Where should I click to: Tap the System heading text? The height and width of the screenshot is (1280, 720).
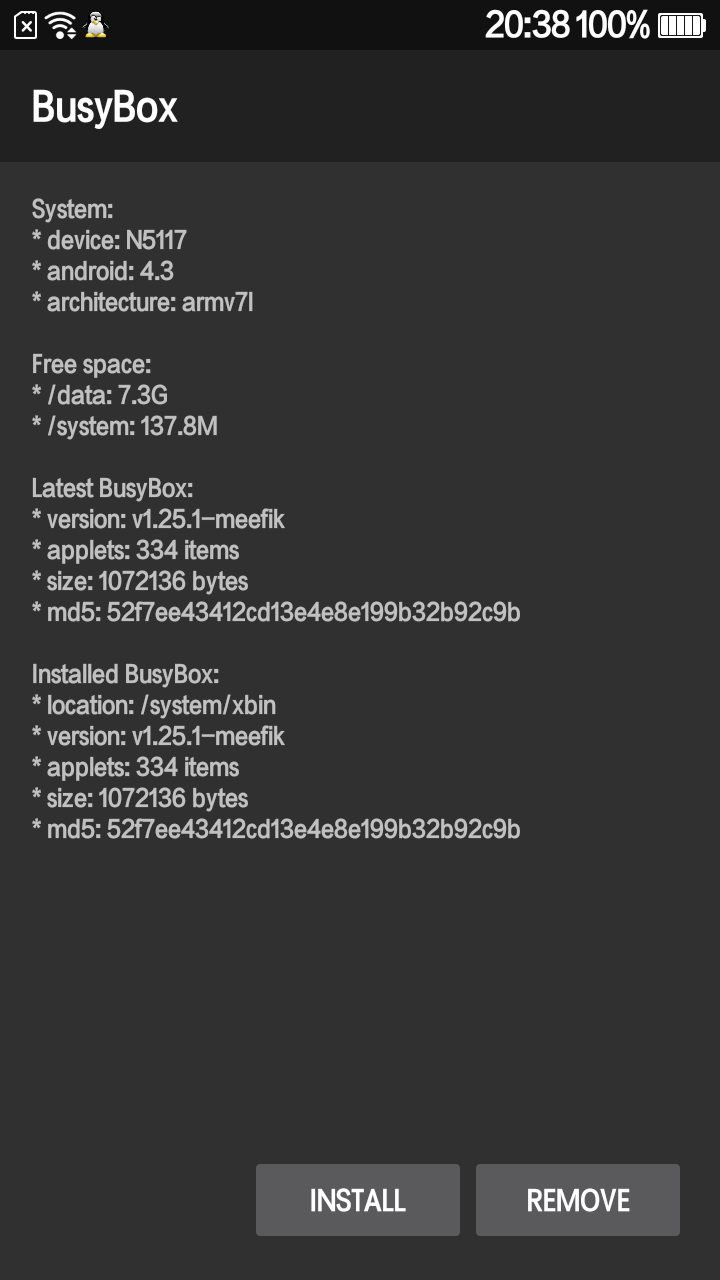coord(72,209)
